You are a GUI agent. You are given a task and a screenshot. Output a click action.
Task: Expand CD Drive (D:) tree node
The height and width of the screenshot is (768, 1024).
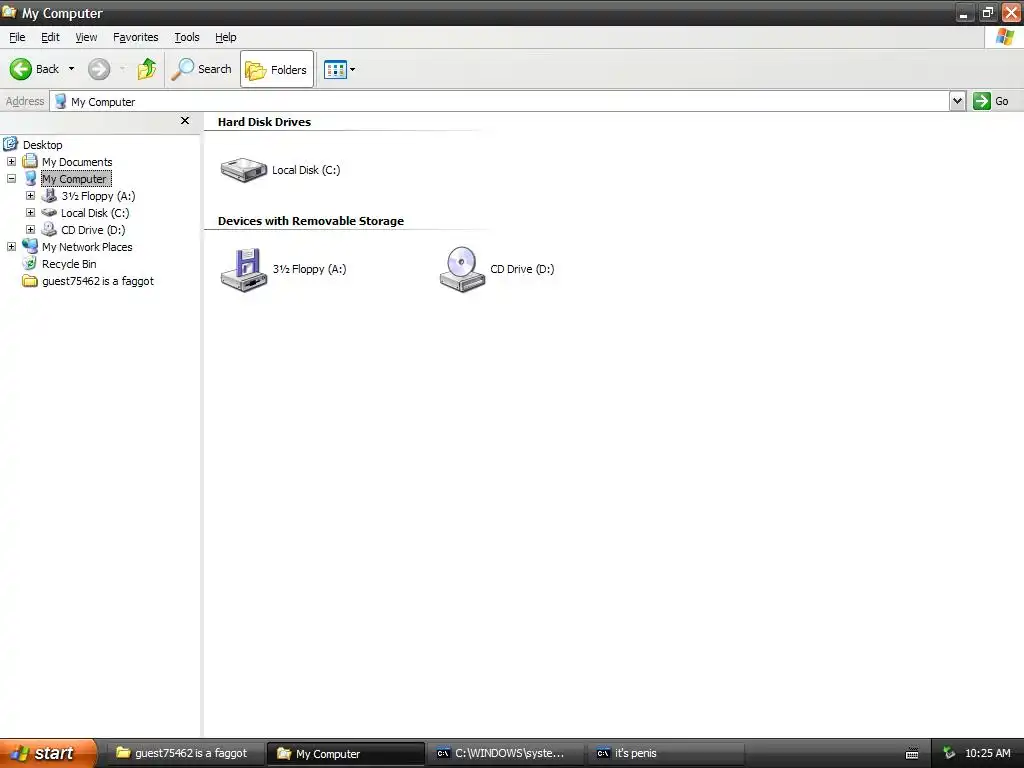tap(30, 229)
